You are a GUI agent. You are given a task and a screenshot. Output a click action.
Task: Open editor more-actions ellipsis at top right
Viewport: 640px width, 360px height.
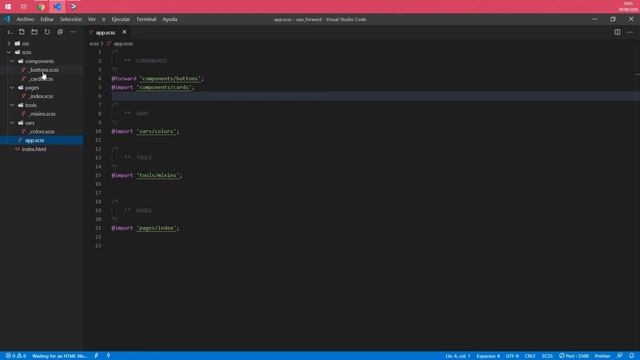click(x=630, y=32)
